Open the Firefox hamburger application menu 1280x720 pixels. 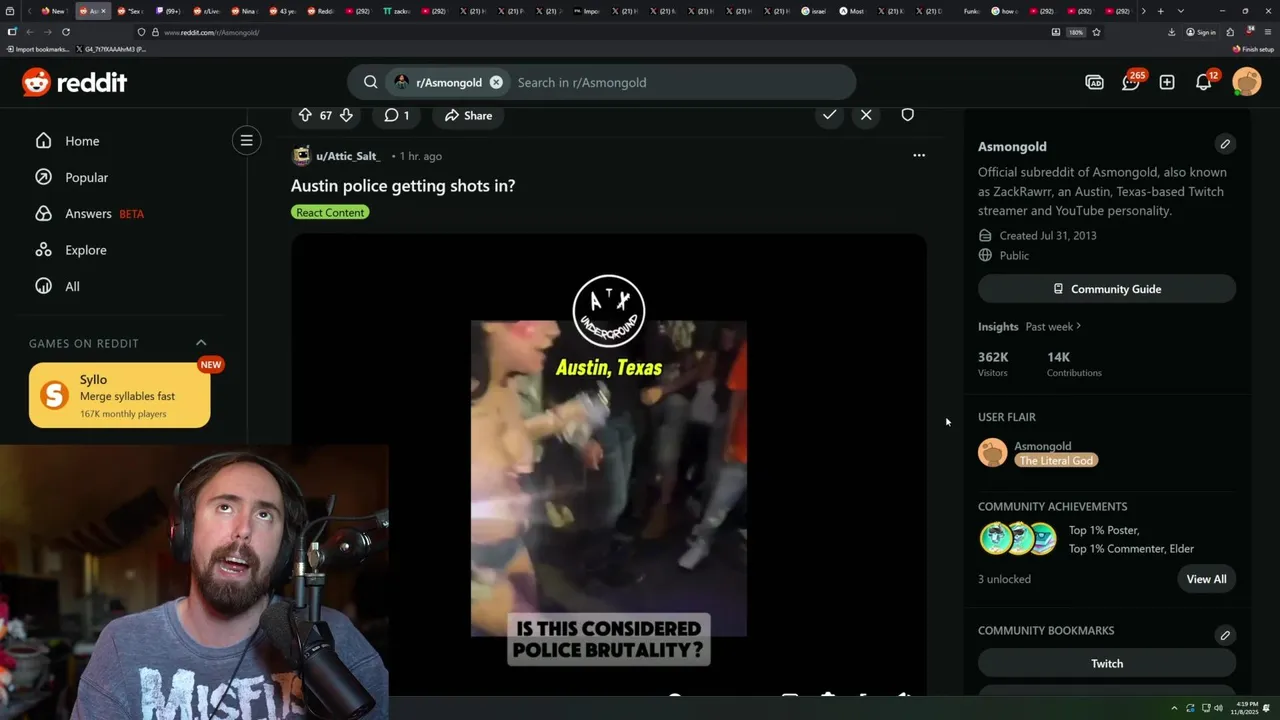[1268, 32]
